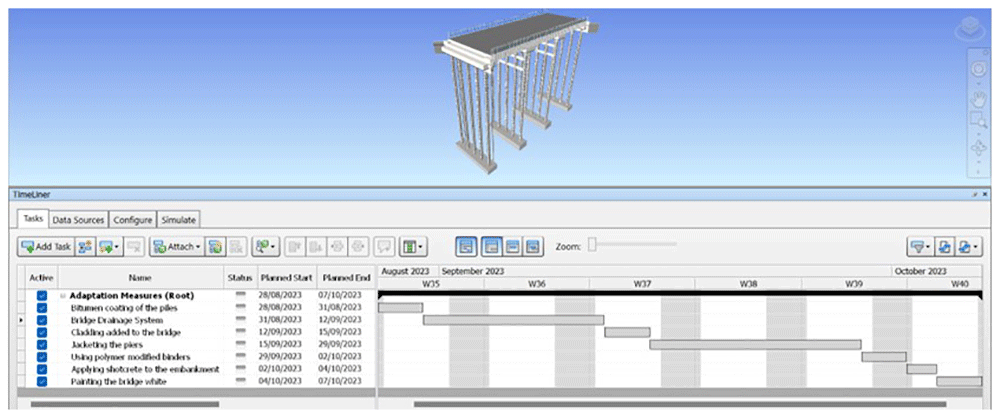
Task: Click the Planned Start column header
Action: [x=286, y=278]
